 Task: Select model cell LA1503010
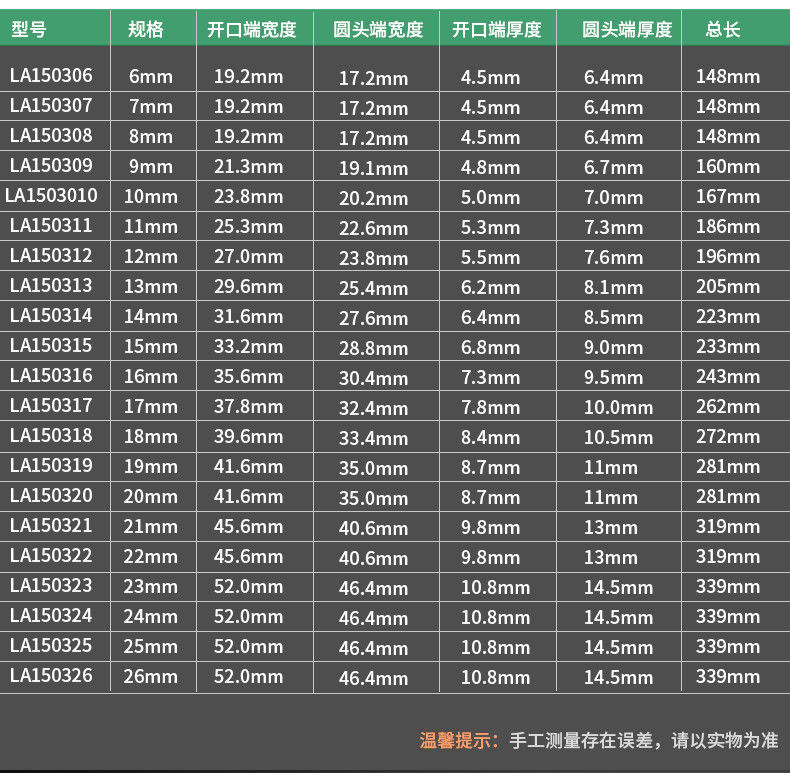[x=51, y=196]
